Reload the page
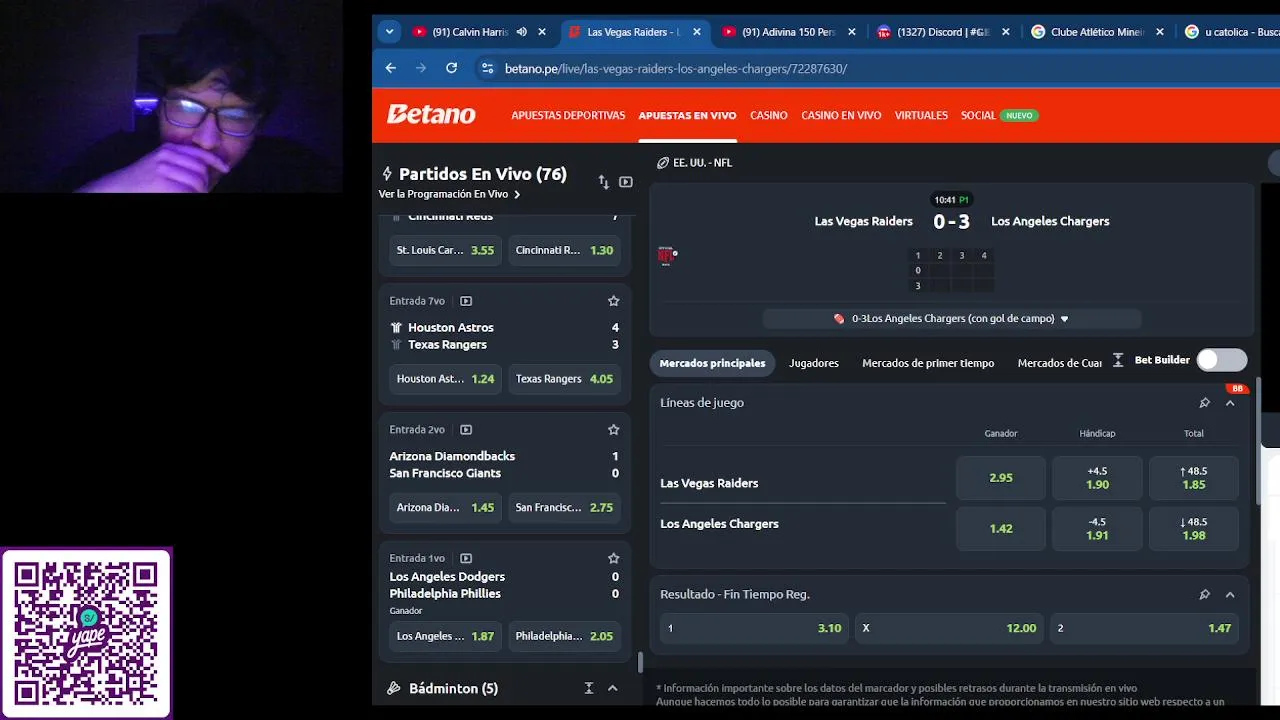Viewport: 1280px width, 720px height. 452,68
